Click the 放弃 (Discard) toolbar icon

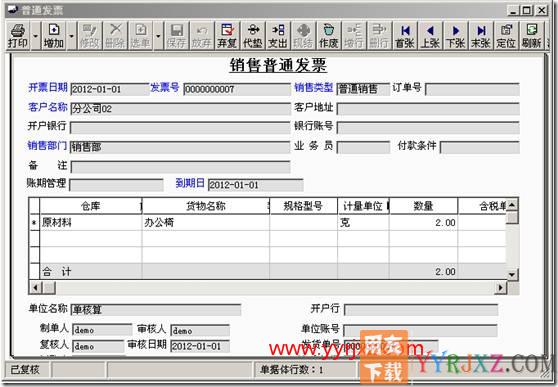(x=202, y=36)
